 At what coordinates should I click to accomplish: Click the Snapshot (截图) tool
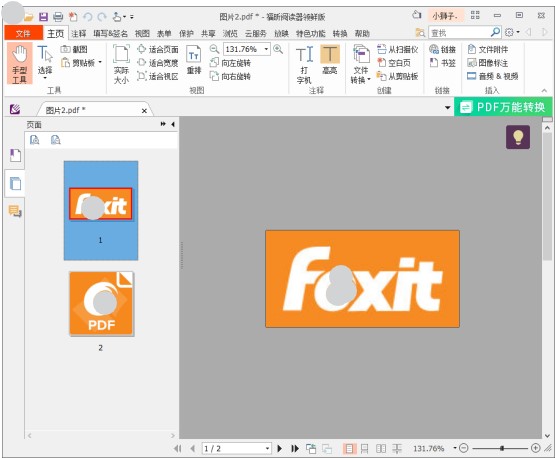pyautogui.click(x=74, y=49)
